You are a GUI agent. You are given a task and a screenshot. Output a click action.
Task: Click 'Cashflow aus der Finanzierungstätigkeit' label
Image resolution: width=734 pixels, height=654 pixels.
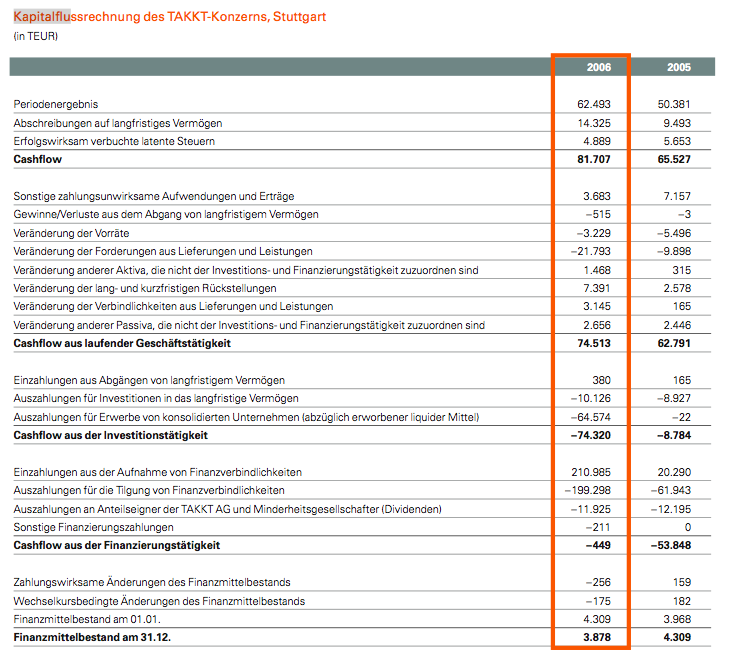[117, 546]
